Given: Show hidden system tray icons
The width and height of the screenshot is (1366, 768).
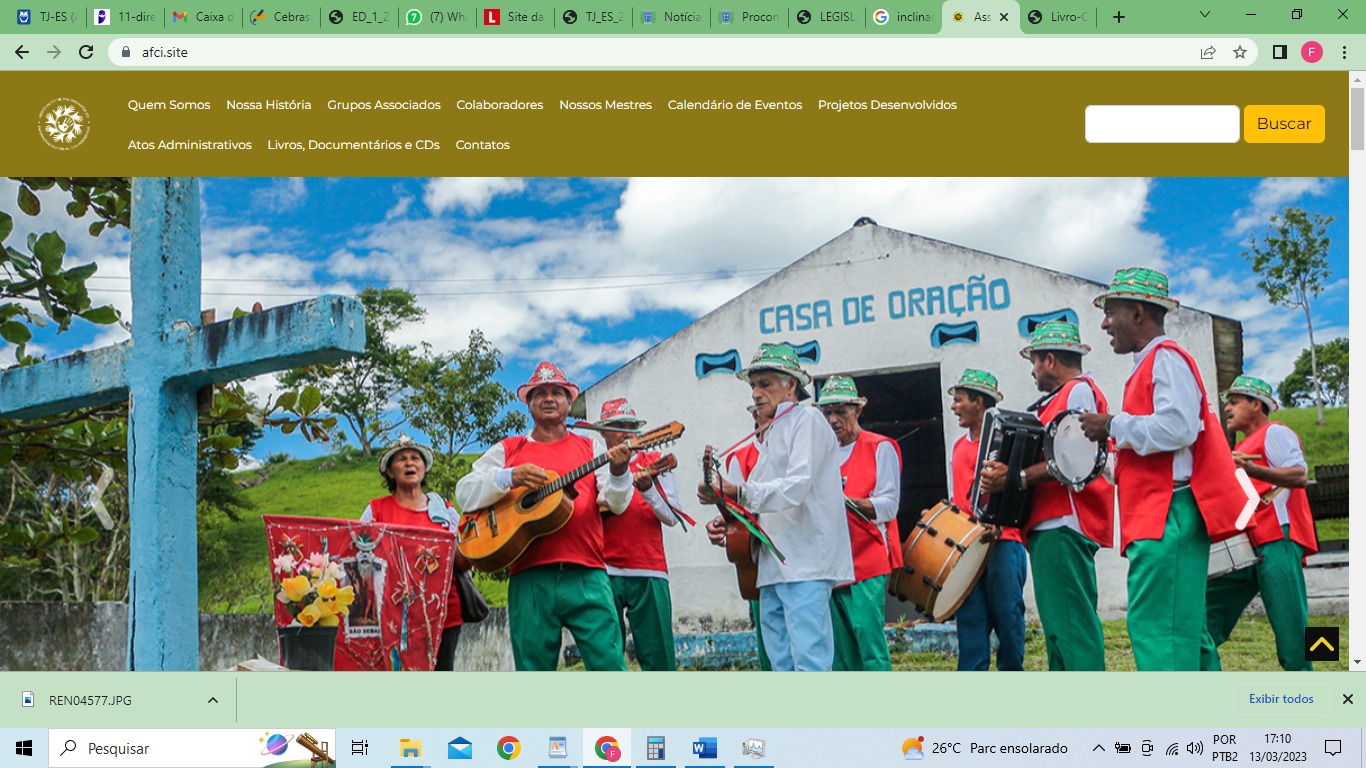Looking at the screenshot, I should point(1098,748).
